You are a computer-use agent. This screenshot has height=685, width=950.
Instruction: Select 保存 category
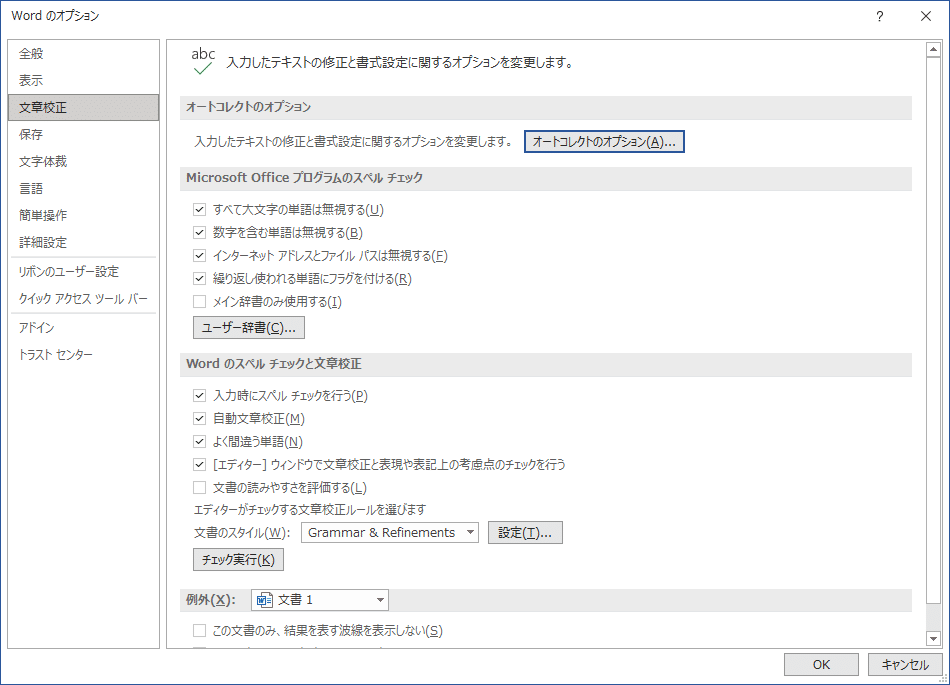(84, 134)
